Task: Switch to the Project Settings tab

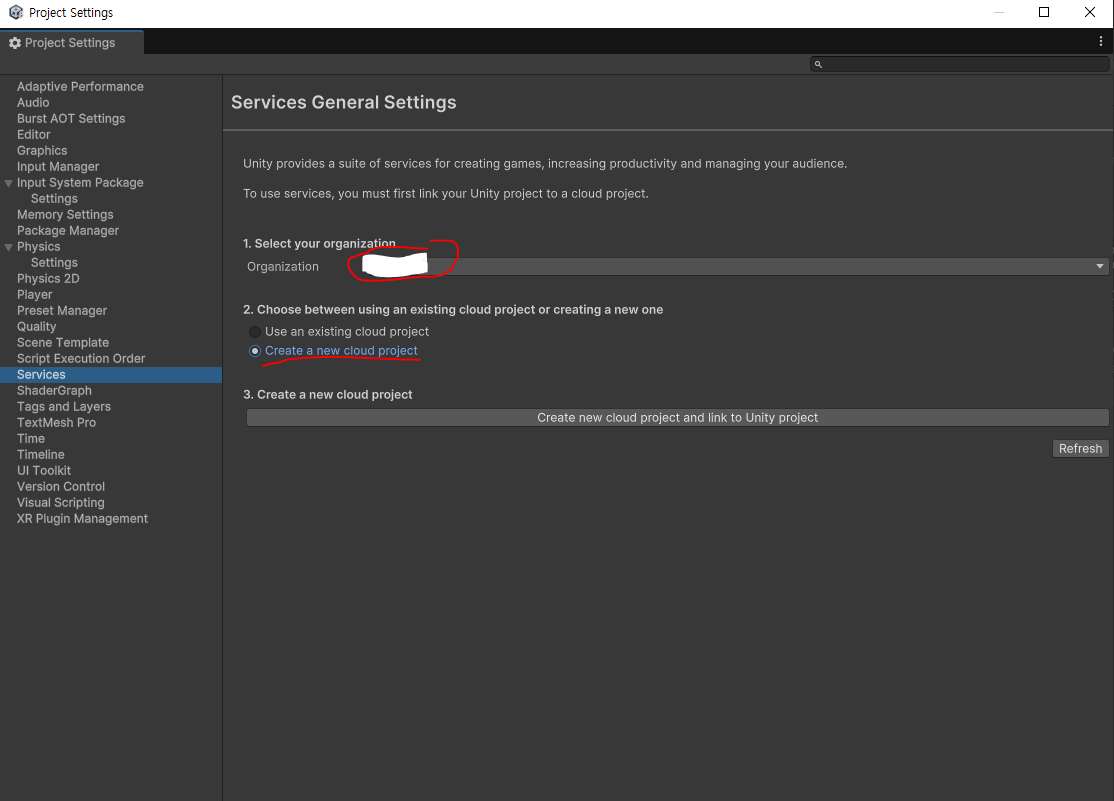Action: [x=71, y=43]
